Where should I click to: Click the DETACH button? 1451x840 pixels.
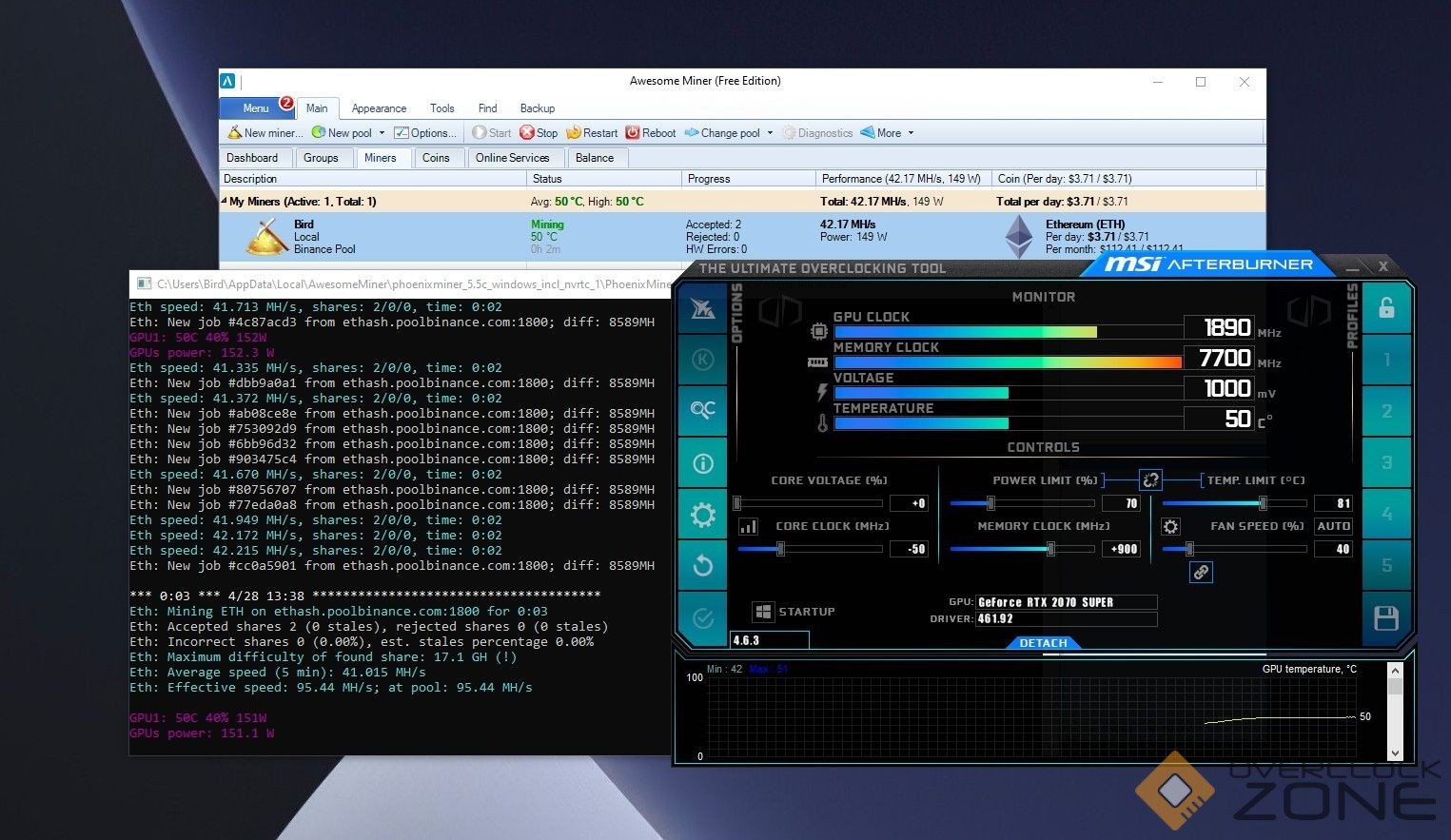[1043, 643]
